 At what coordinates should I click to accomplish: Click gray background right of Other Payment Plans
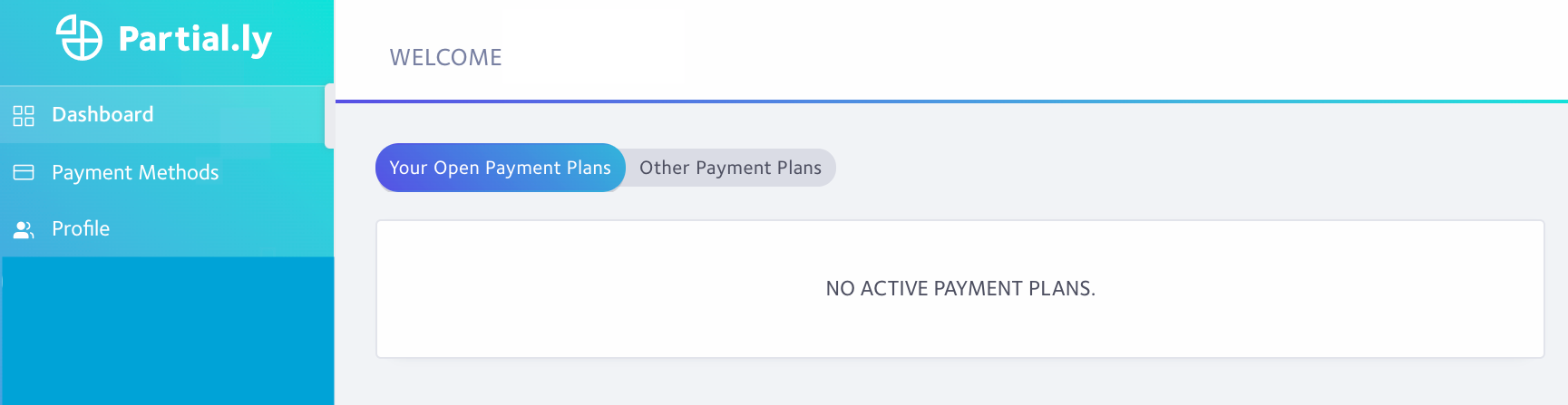click(x=1197, y=168)
